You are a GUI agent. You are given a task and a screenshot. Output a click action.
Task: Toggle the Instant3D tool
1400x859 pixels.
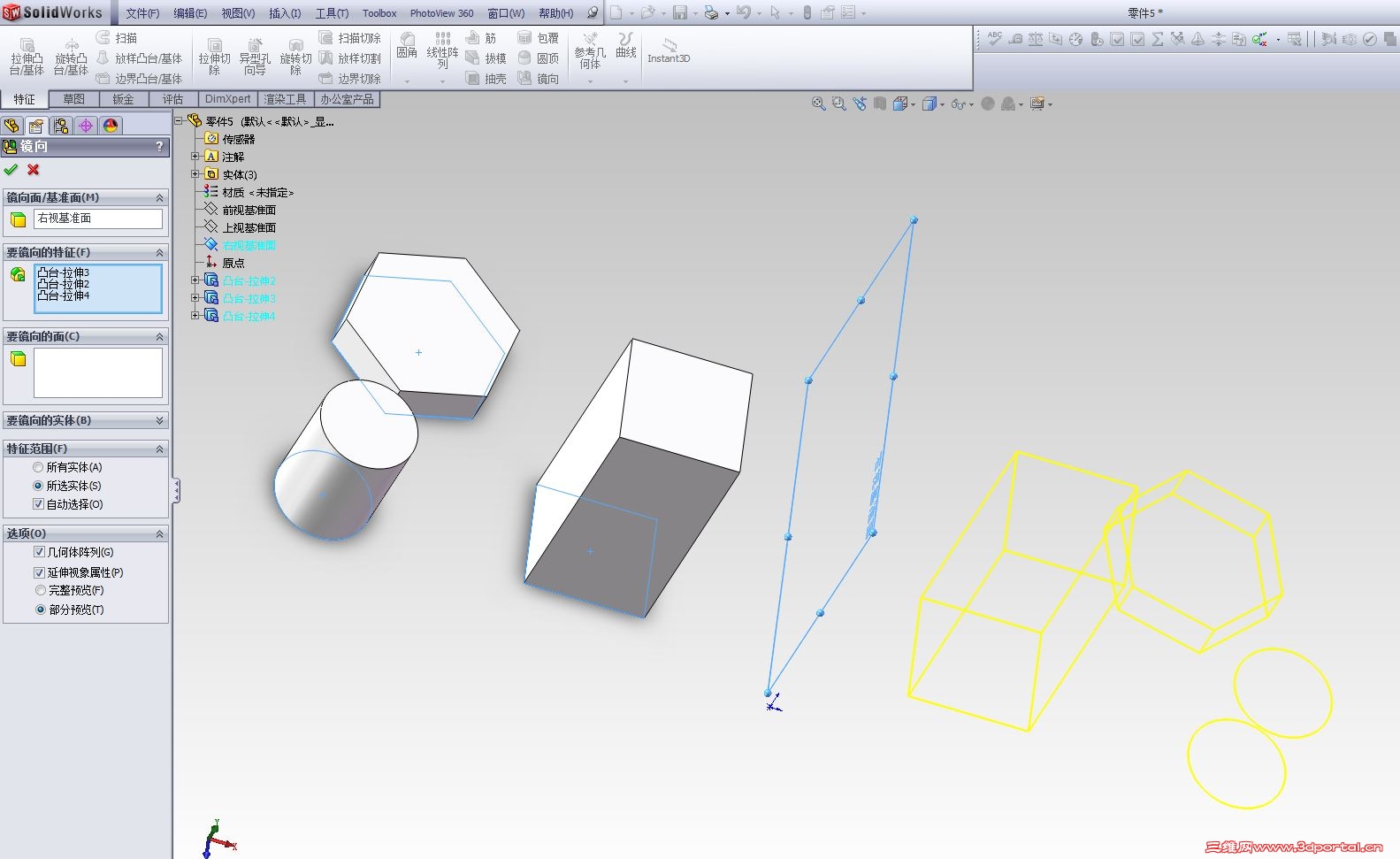click(669, 50)
